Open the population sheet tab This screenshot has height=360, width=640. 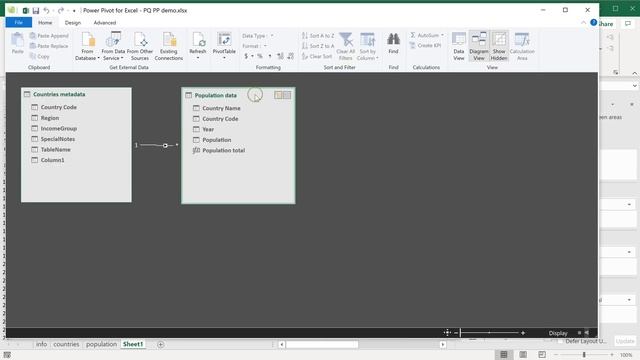coord(101,344)
